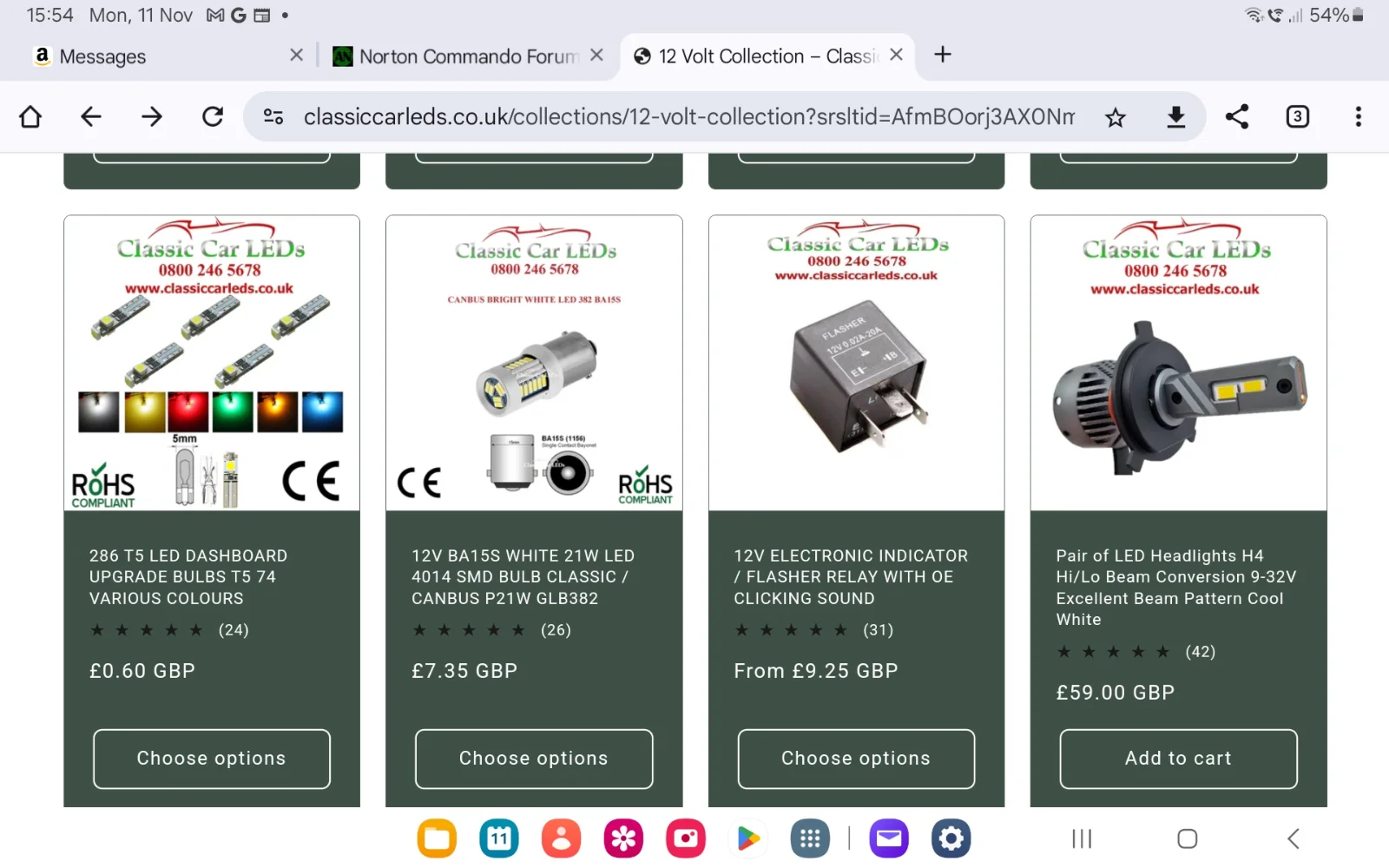Viewport: 1389px width, 868px height.
Task: Open a new browser tab
Action: [x=943, y=55]
